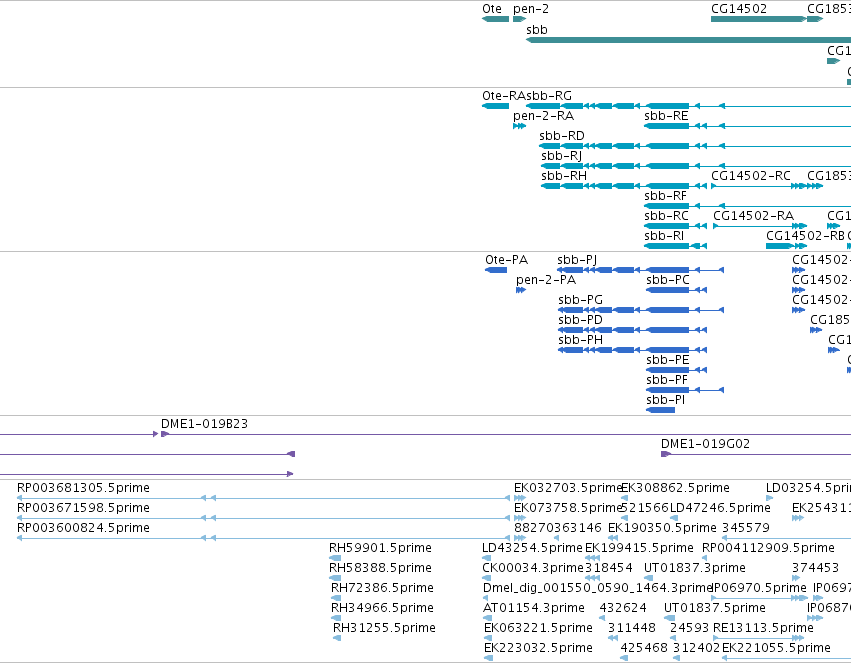Click the RH58388.5prime EST label

(x=380, y=568)
